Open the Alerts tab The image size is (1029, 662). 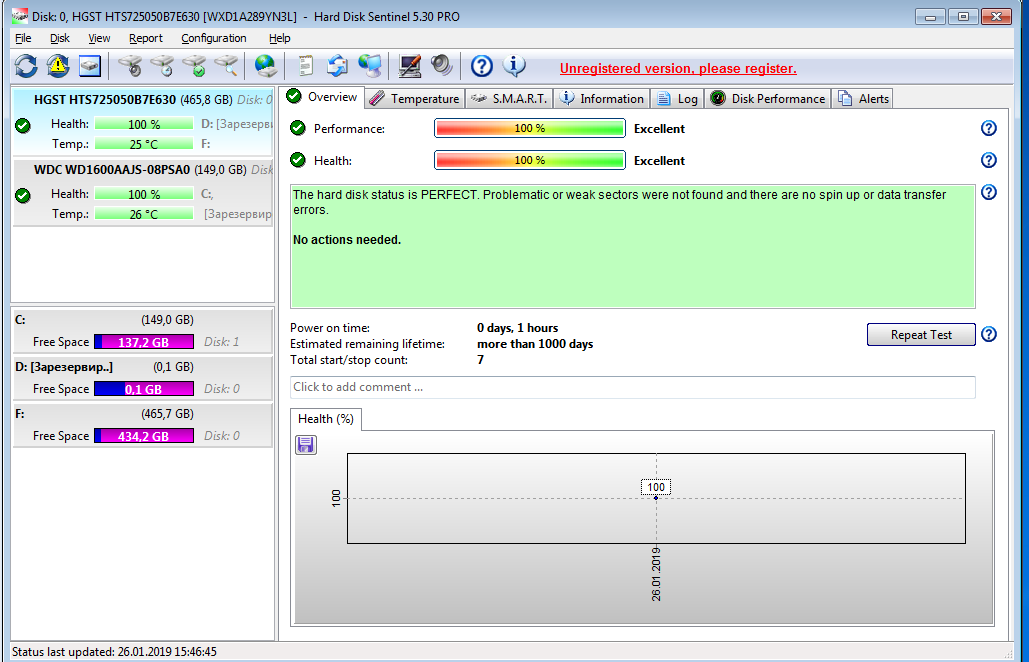pyautogui.click(x=864, y=98)
